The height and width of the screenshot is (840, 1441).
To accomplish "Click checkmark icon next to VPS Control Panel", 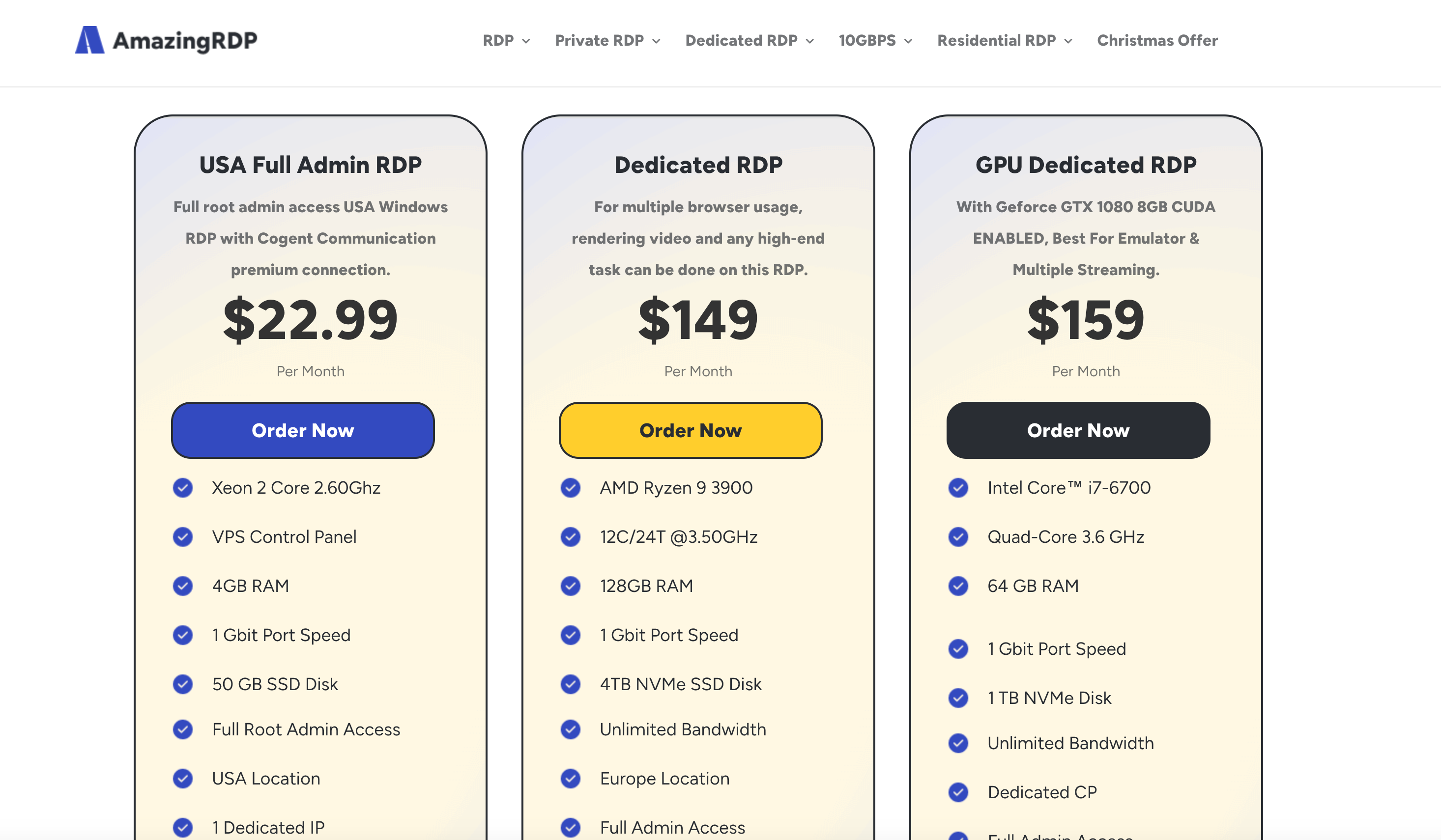I will tap(183, 537).
